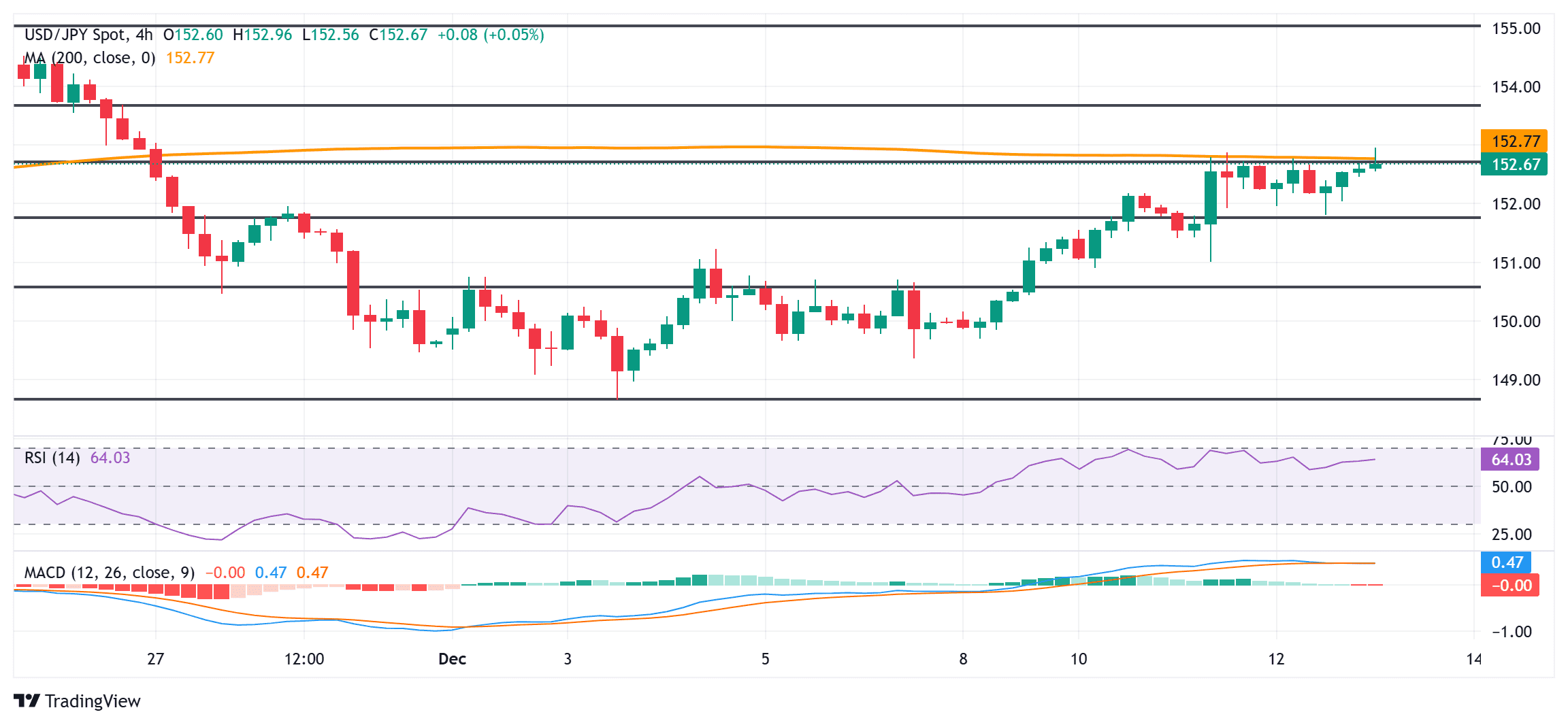Screen dimensions: 1568x725
Task: Click the 14 date label on time axis
Action: point(1474,659)
